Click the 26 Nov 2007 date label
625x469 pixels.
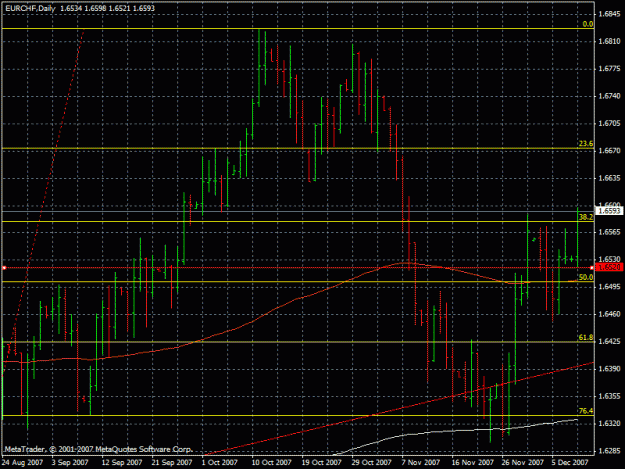(523, 462)
